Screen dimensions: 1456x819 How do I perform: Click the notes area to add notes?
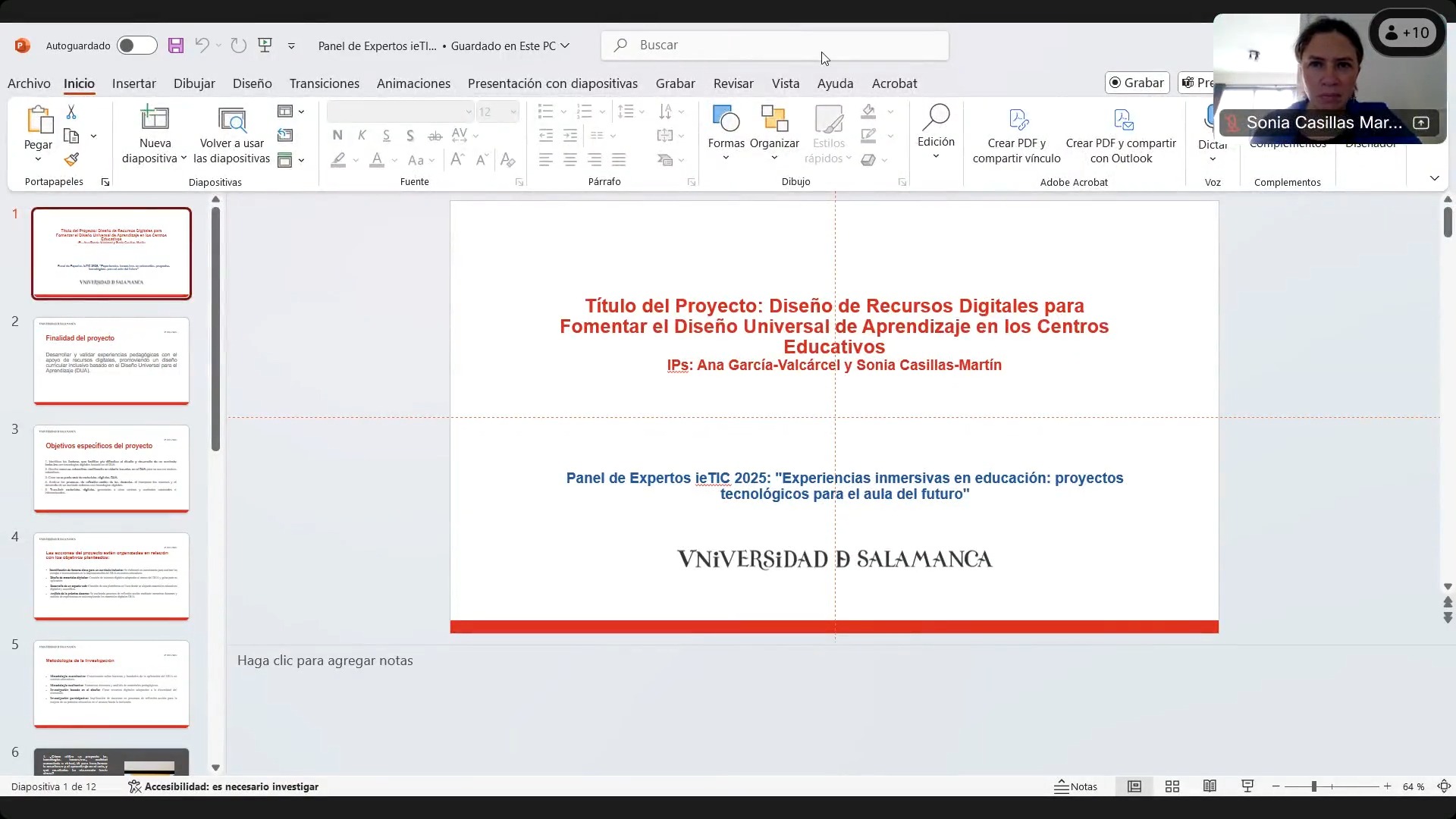(834, 661)
